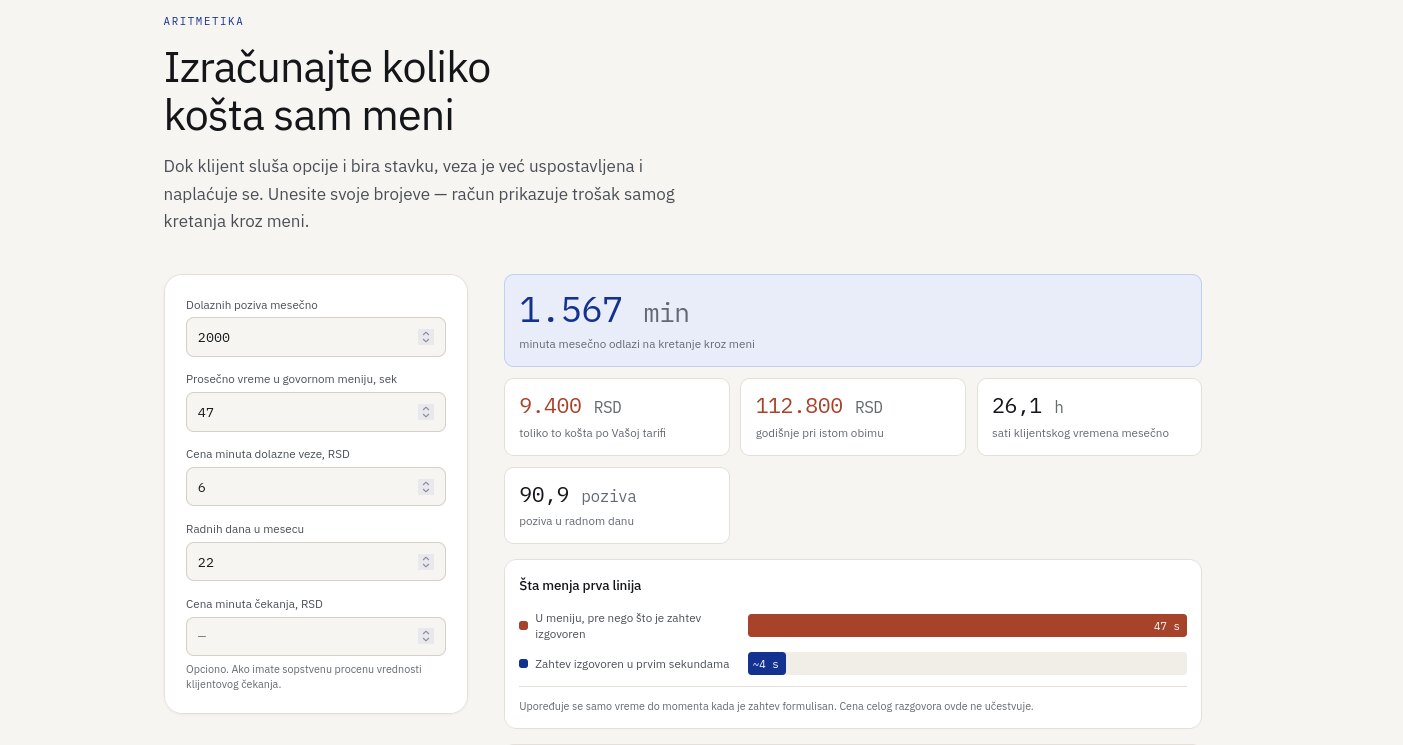Select the 1.567 min result card

pyautogui.click(x=853, y=321)
